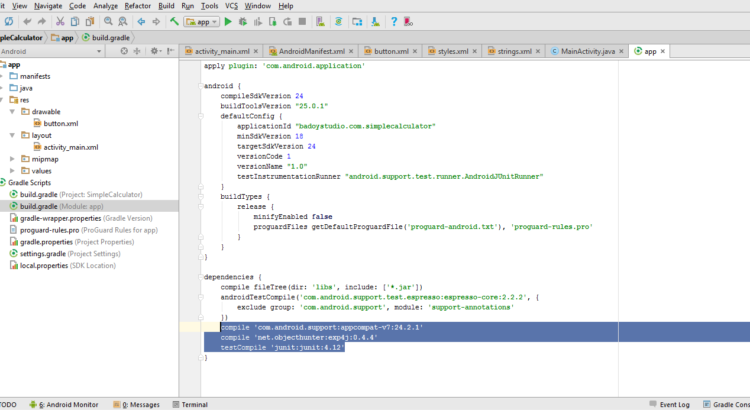Switch to the MainActivity.java tab
The image size is (750, 410).
tap(587, 51)
